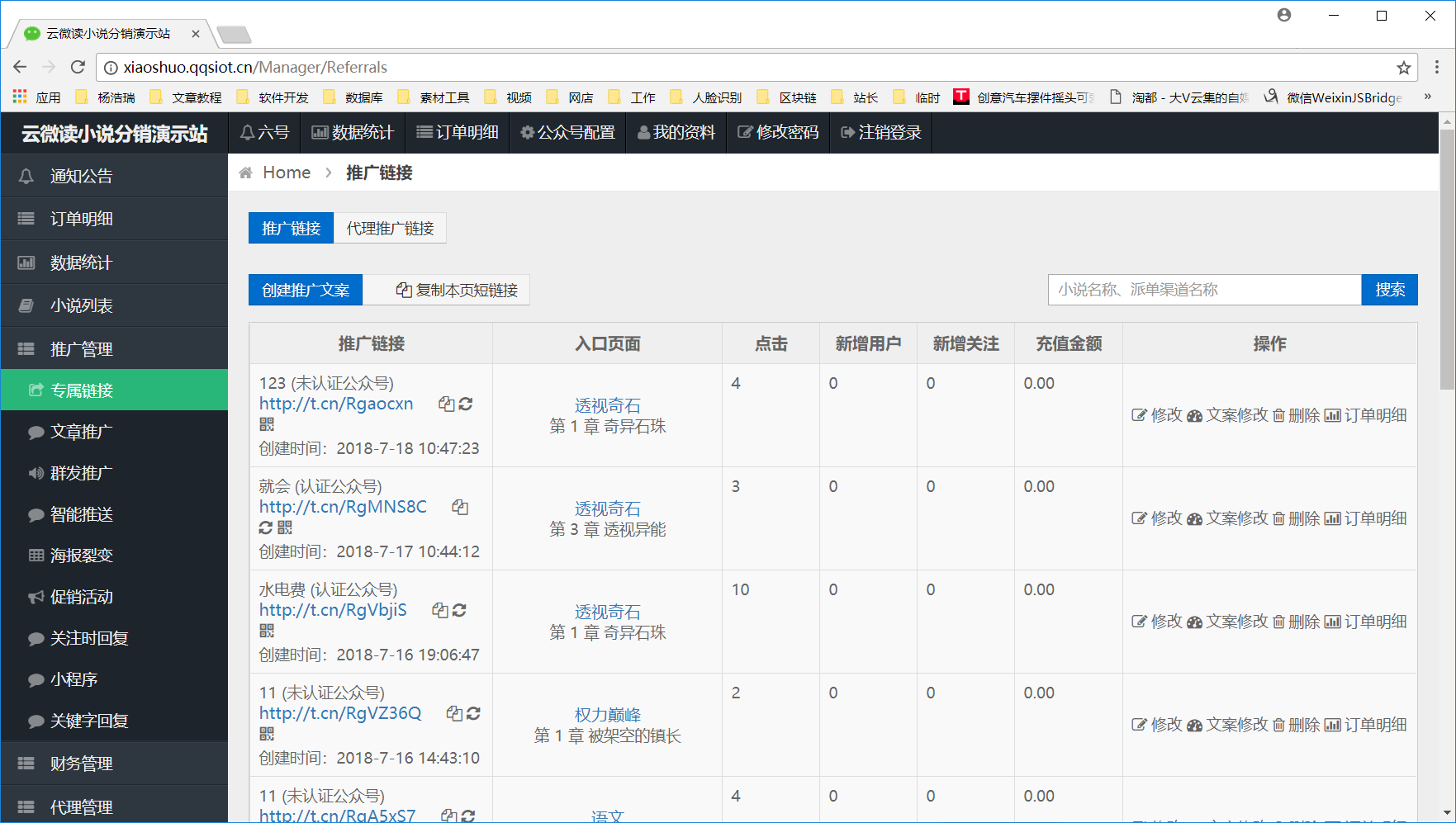1456x823 pixels.
Task: Open 关注时回复 in the sidebar
Action: [114, 637]
